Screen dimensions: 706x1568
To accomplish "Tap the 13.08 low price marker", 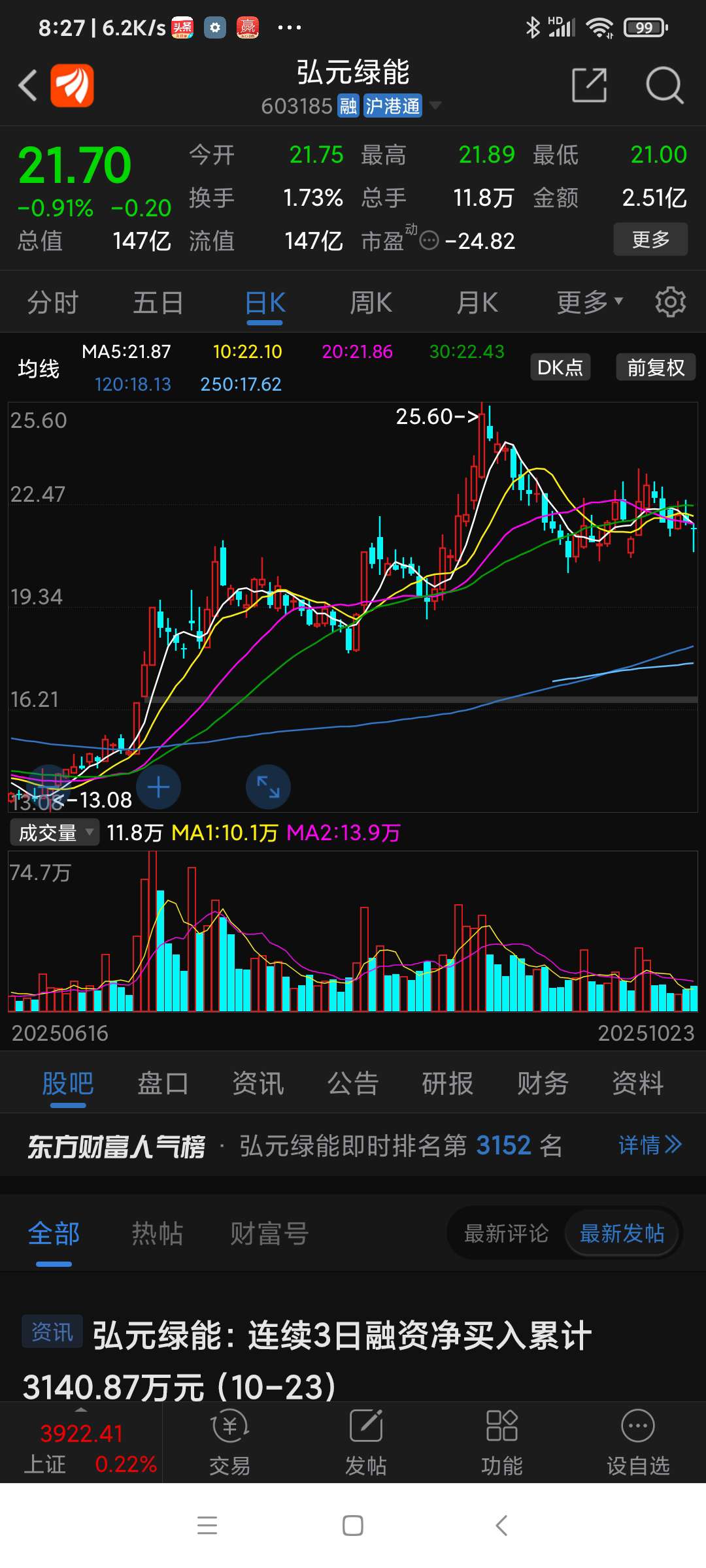I will point(92,800).
